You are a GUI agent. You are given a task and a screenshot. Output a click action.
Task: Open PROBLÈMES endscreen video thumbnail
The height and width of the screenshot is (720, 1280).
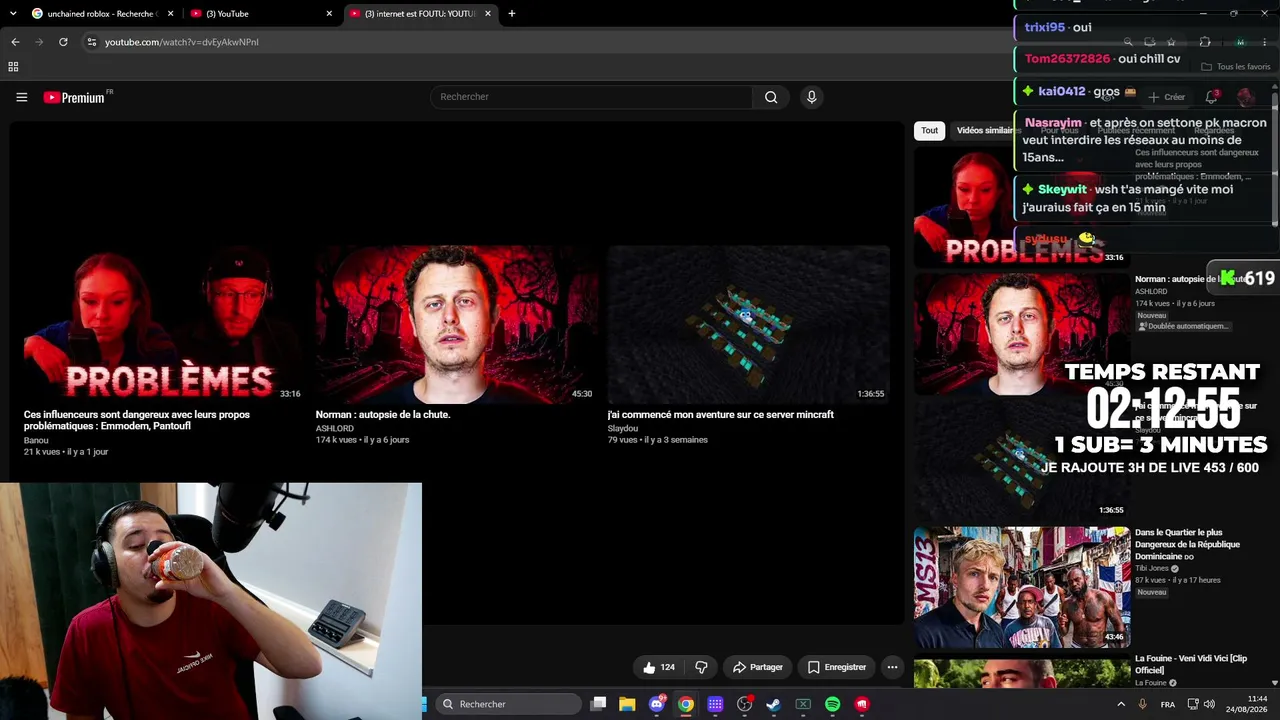point(163,325)
